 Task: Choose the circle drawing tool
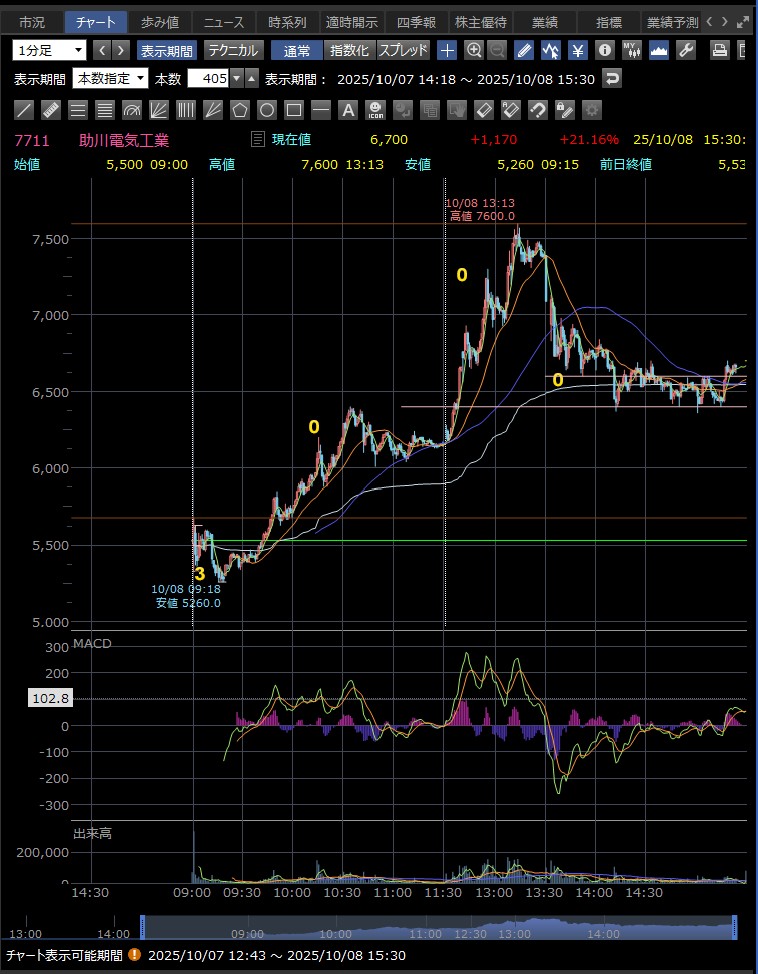click(x=267, y=110)
